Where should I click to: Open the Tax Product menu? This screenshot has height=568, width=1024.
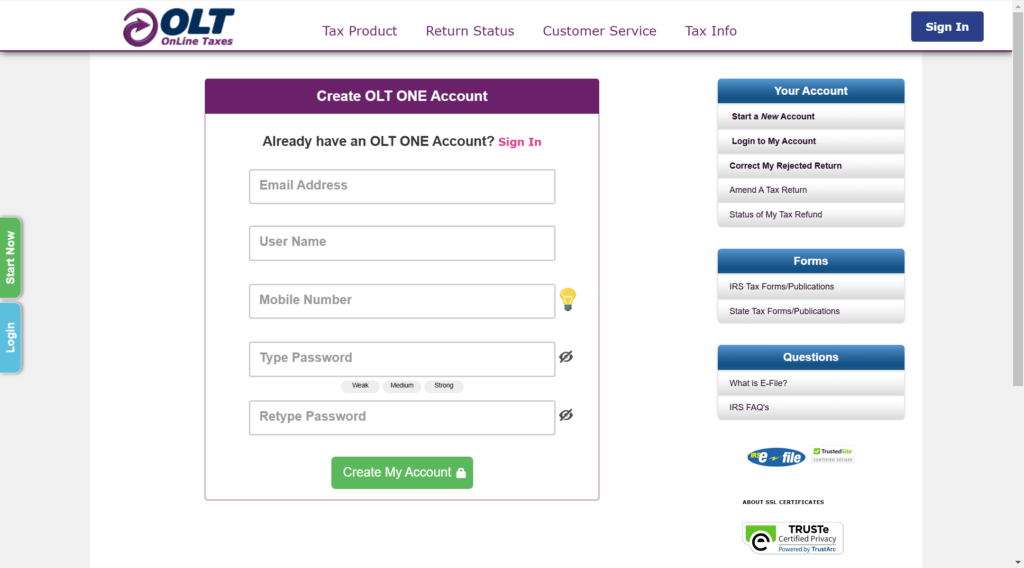(359, 31)
